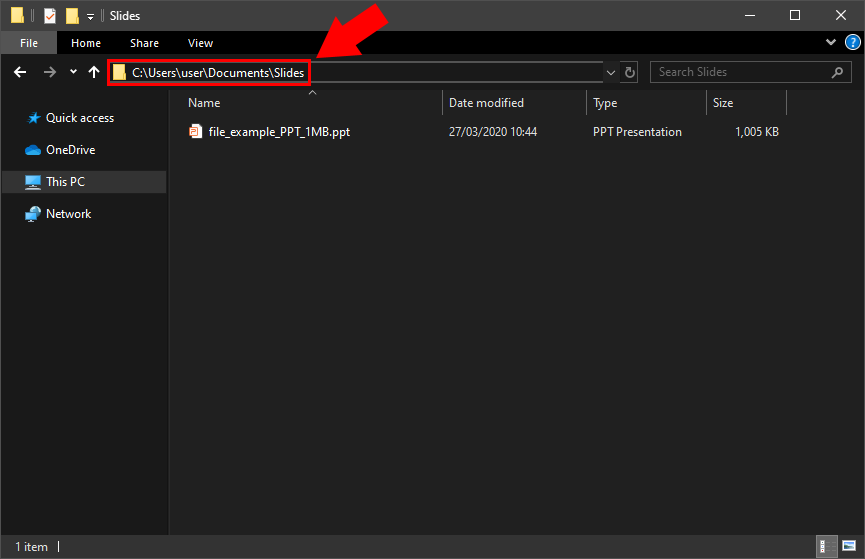The height and width of the screenshot is (559, 865).
Task: Select file_example_PPT_1MB.ppt file
Action: (x=279, y=132)
